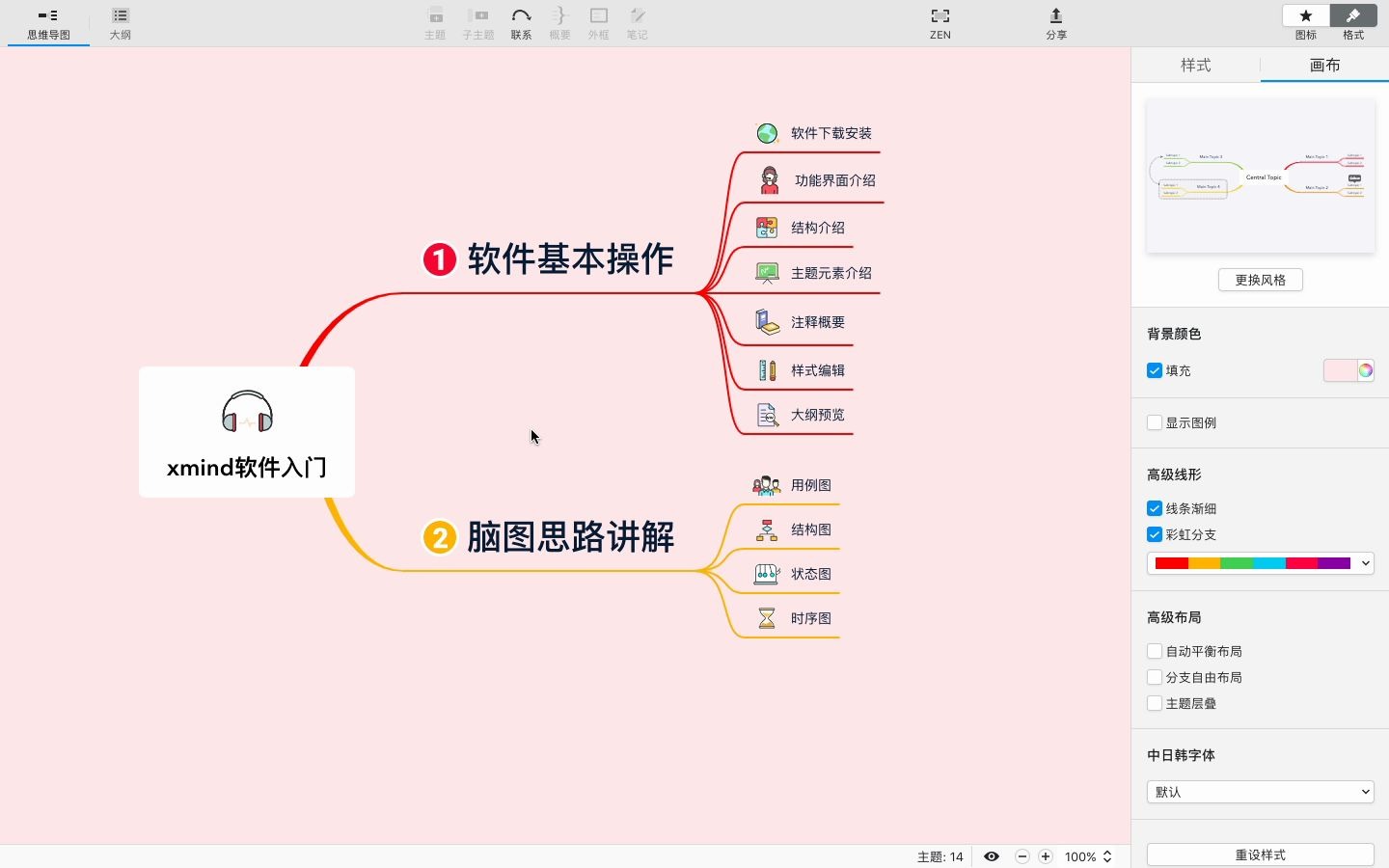The width and height of the screenshot is (1389, 868).
Task: Enable 分支自由布局 checkbox
Action: (1155, 677)
